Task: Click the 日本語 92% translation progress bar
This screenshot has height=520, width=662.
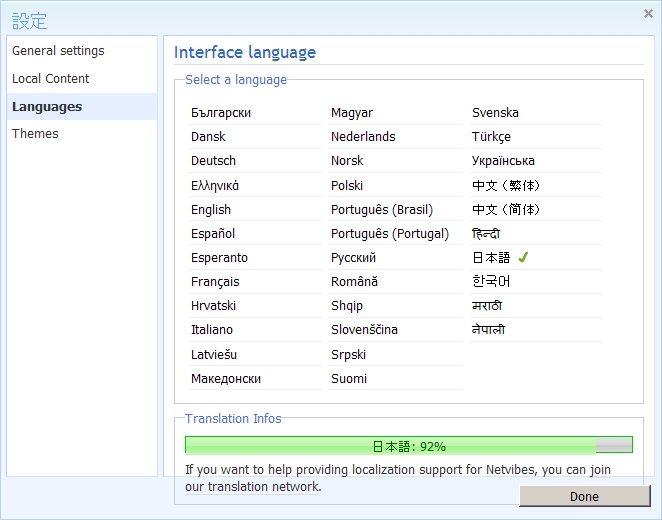Action: pyautogui.click(x=408, y=446)
